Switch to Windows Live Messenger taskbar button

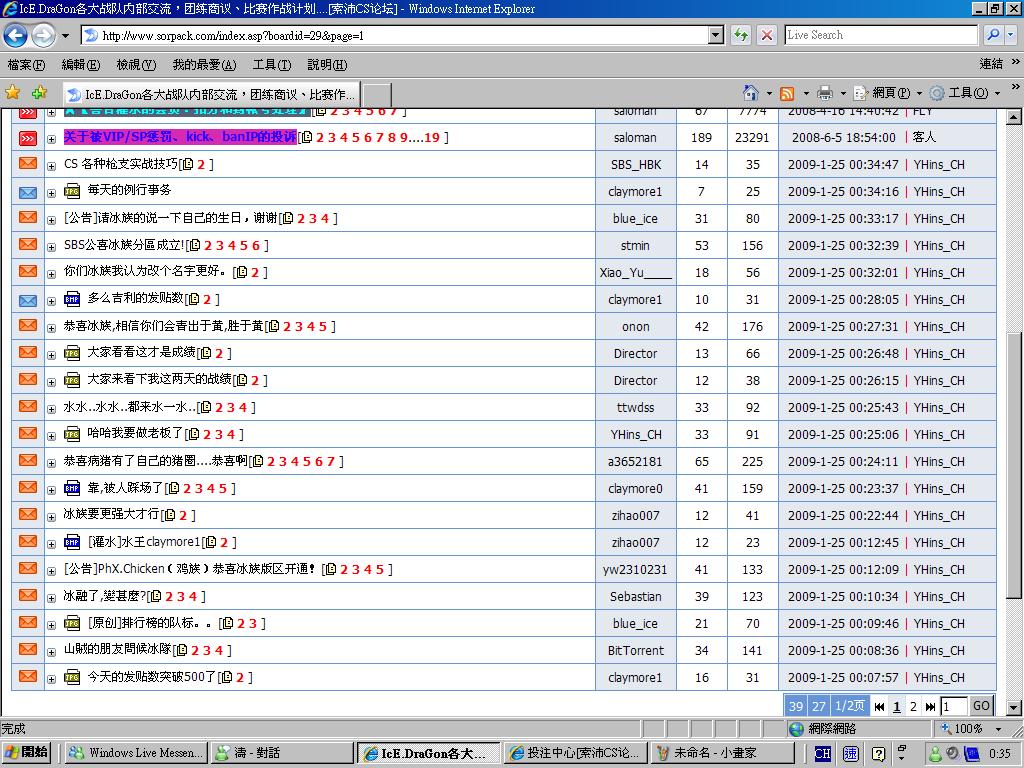point(136,753)
